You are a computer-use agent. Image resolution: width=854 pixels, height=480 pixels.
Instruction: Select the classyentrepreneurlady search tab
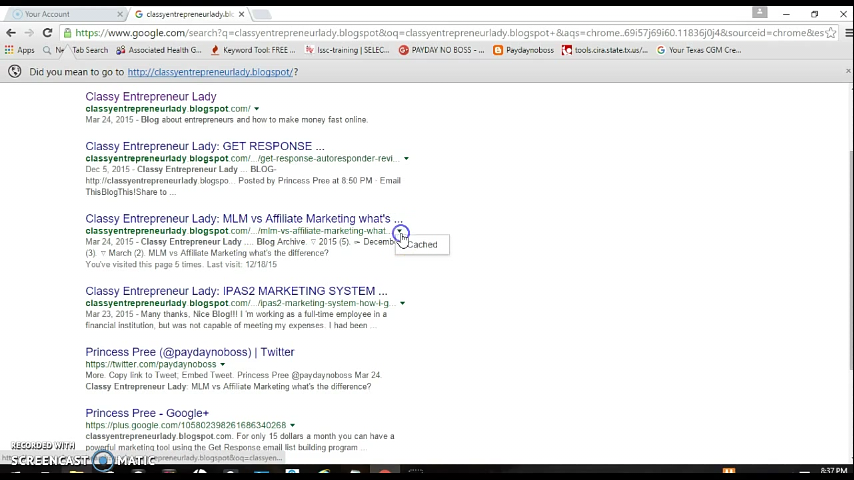(x=188, y=14)
